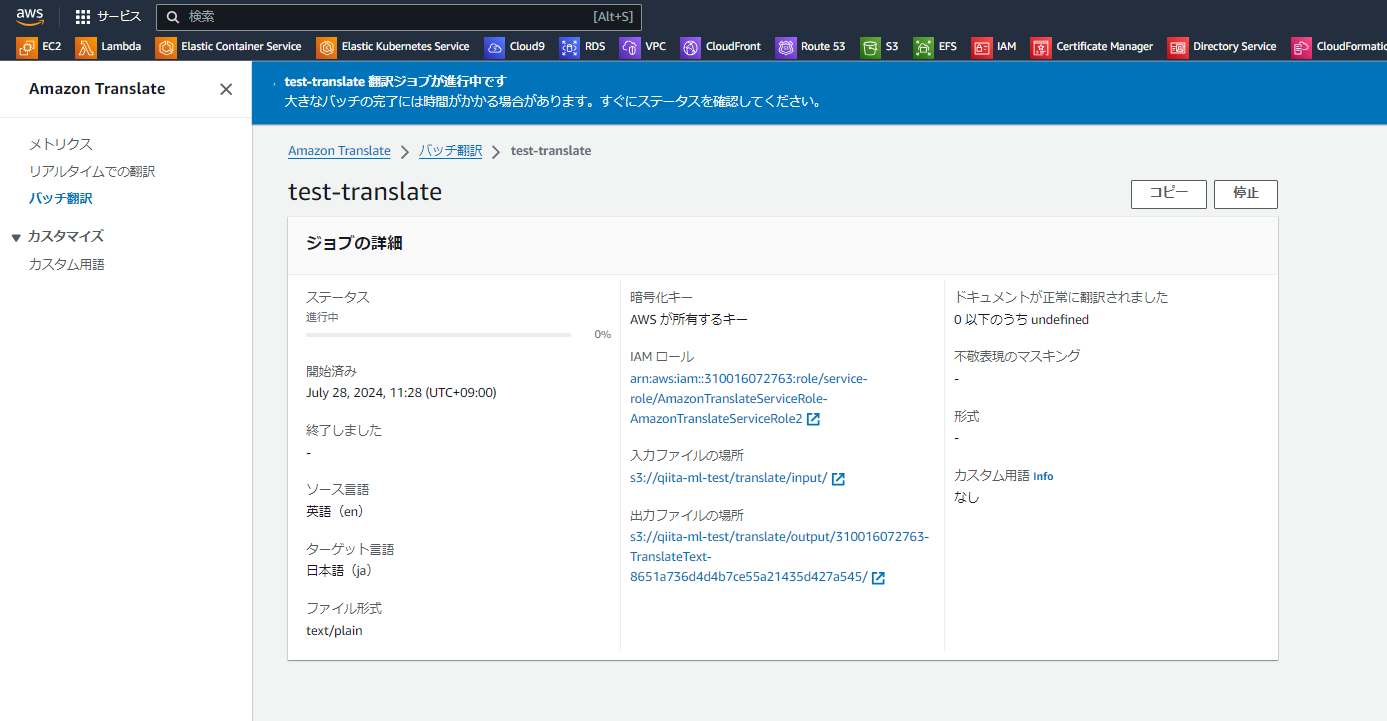Viewport: 1387px width, 721px height.
Task: Click the コピー button
Action: [1169, 194]
